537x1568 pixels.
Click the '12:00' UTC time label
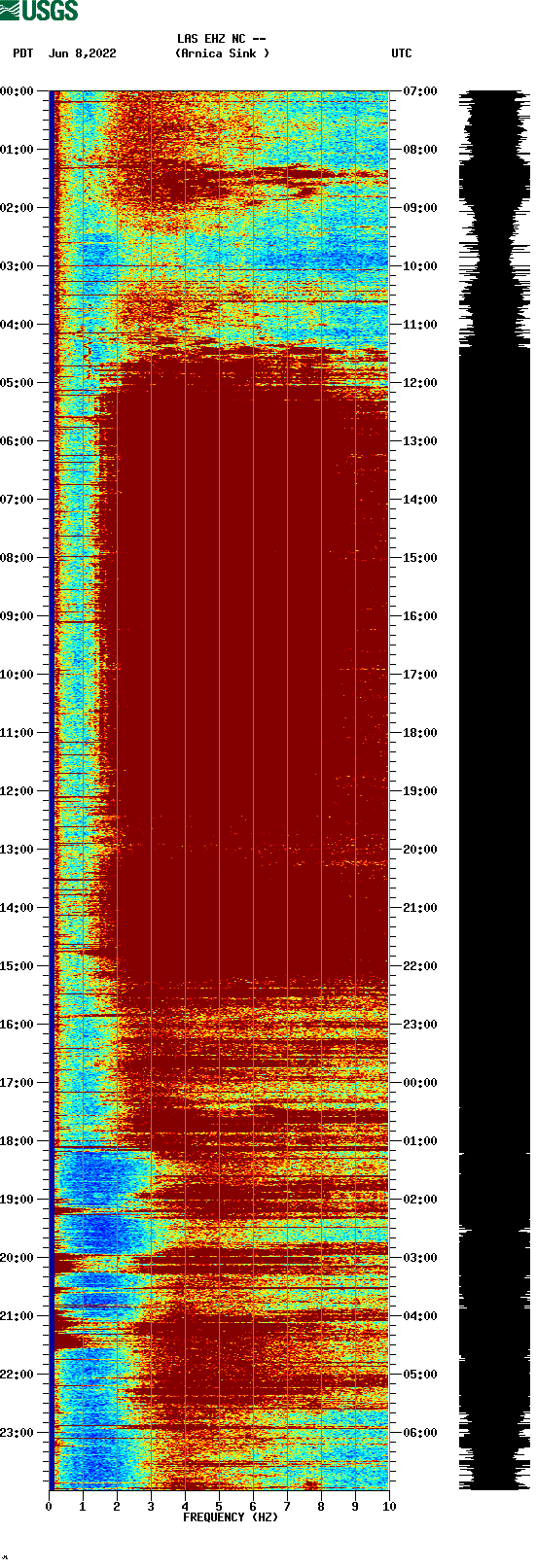[x=420, y=383]
